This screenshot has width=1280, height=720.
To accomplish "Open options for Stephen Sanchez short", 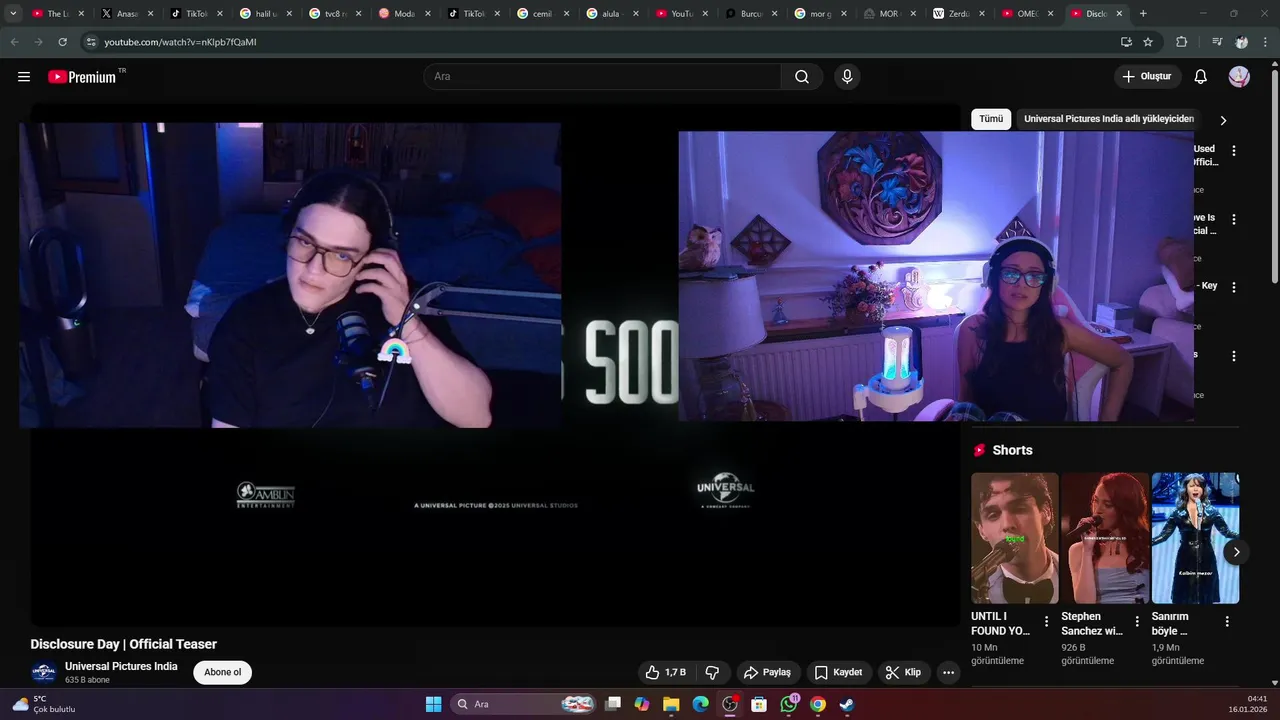I will pyautogui.click(x=1137, y=622).
